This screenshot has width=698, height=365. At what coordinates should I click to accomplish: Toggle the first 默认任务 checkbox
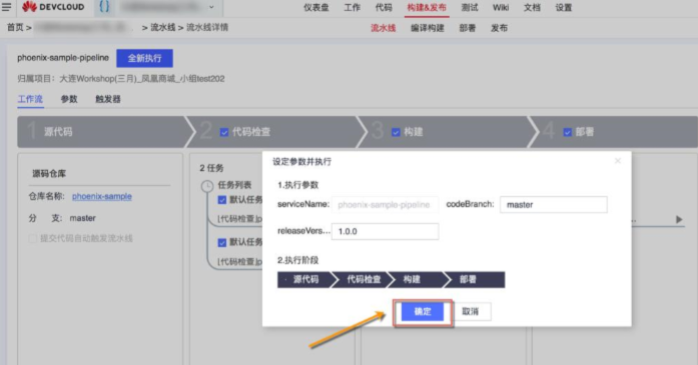click(222, 200)
